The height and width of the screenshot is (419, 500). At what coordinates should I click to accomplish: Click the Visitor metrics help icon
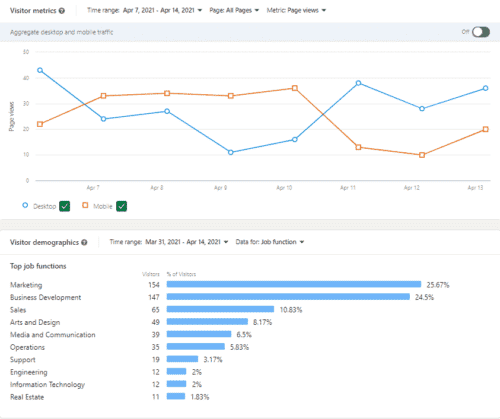62,11
